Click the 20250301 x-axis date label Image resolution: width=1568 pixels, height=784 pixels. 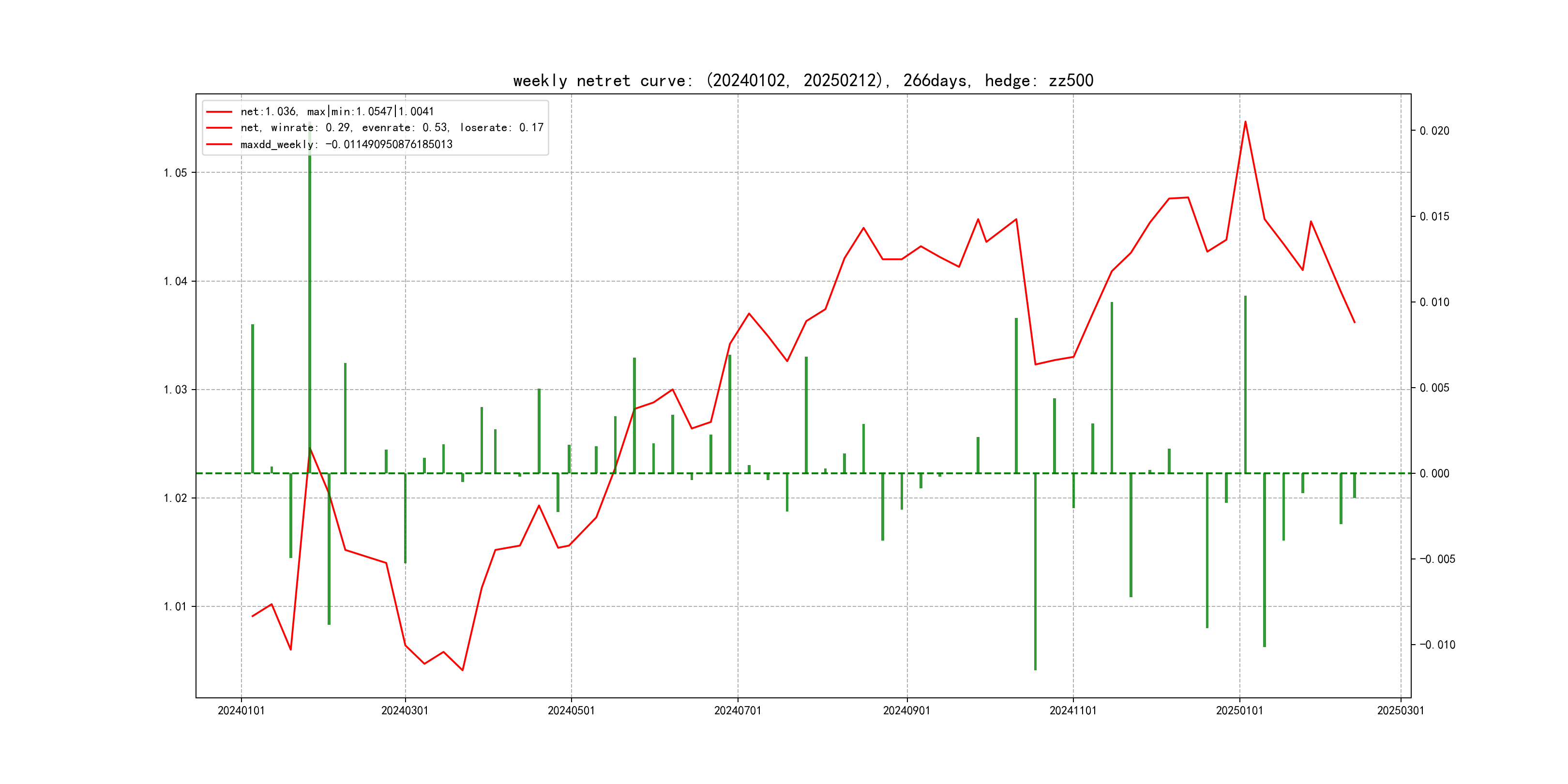click(x=1400, y=710)
